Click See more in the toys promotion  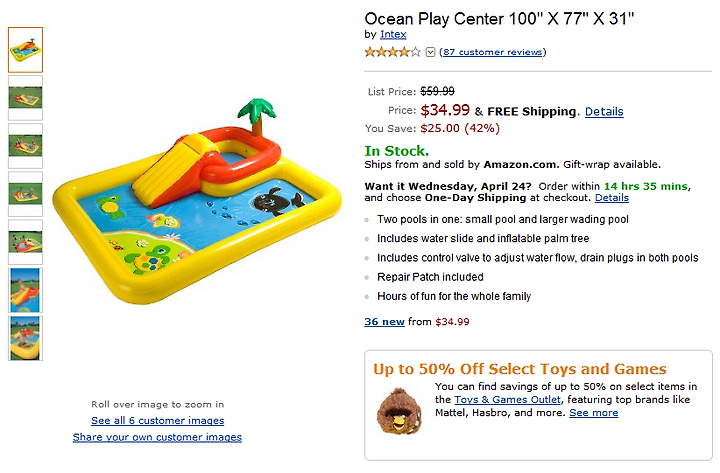point(594,413)
